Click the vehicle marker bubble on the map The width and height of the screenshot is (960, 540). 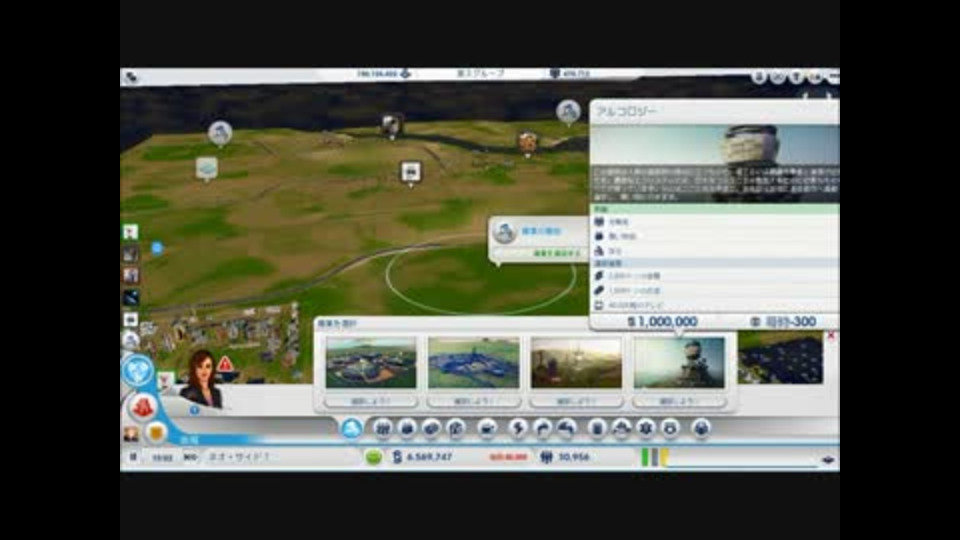click(411, 173)
